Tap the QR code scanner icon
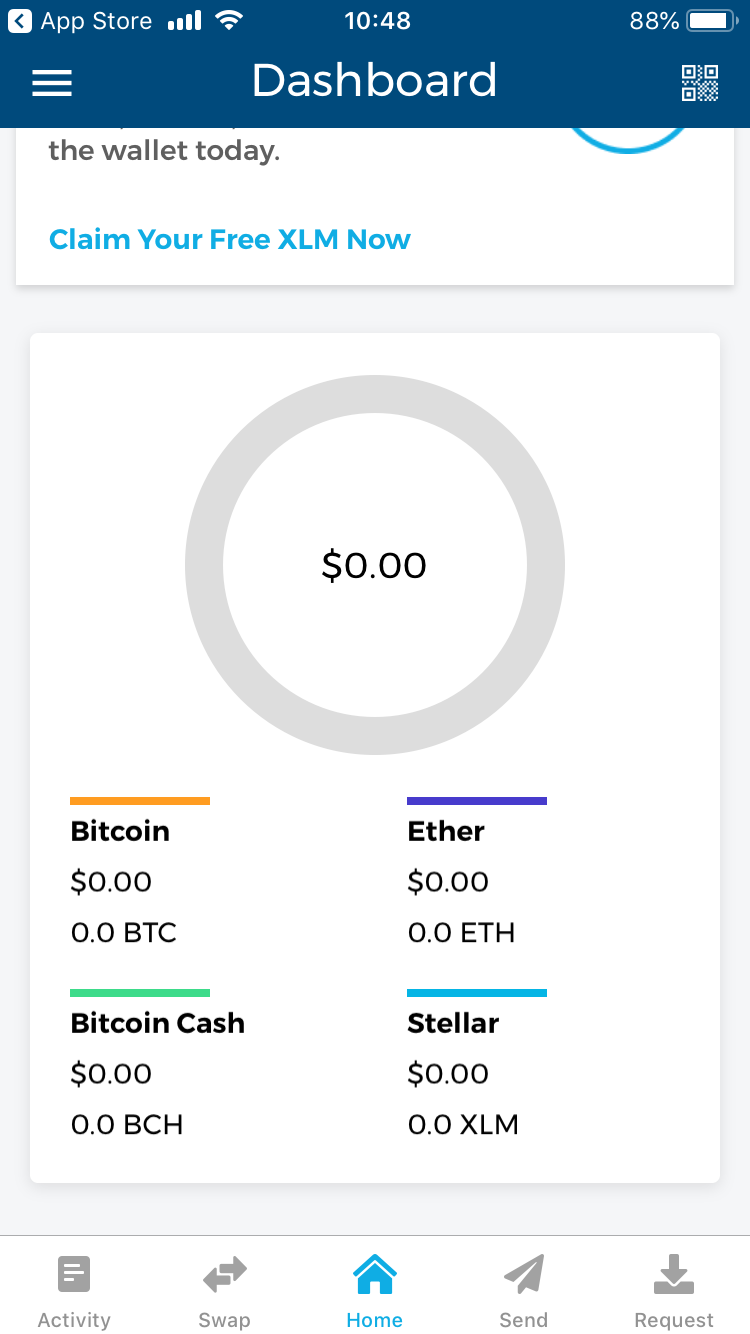This screenshot has width=750, height=1334. pos(700,83)
